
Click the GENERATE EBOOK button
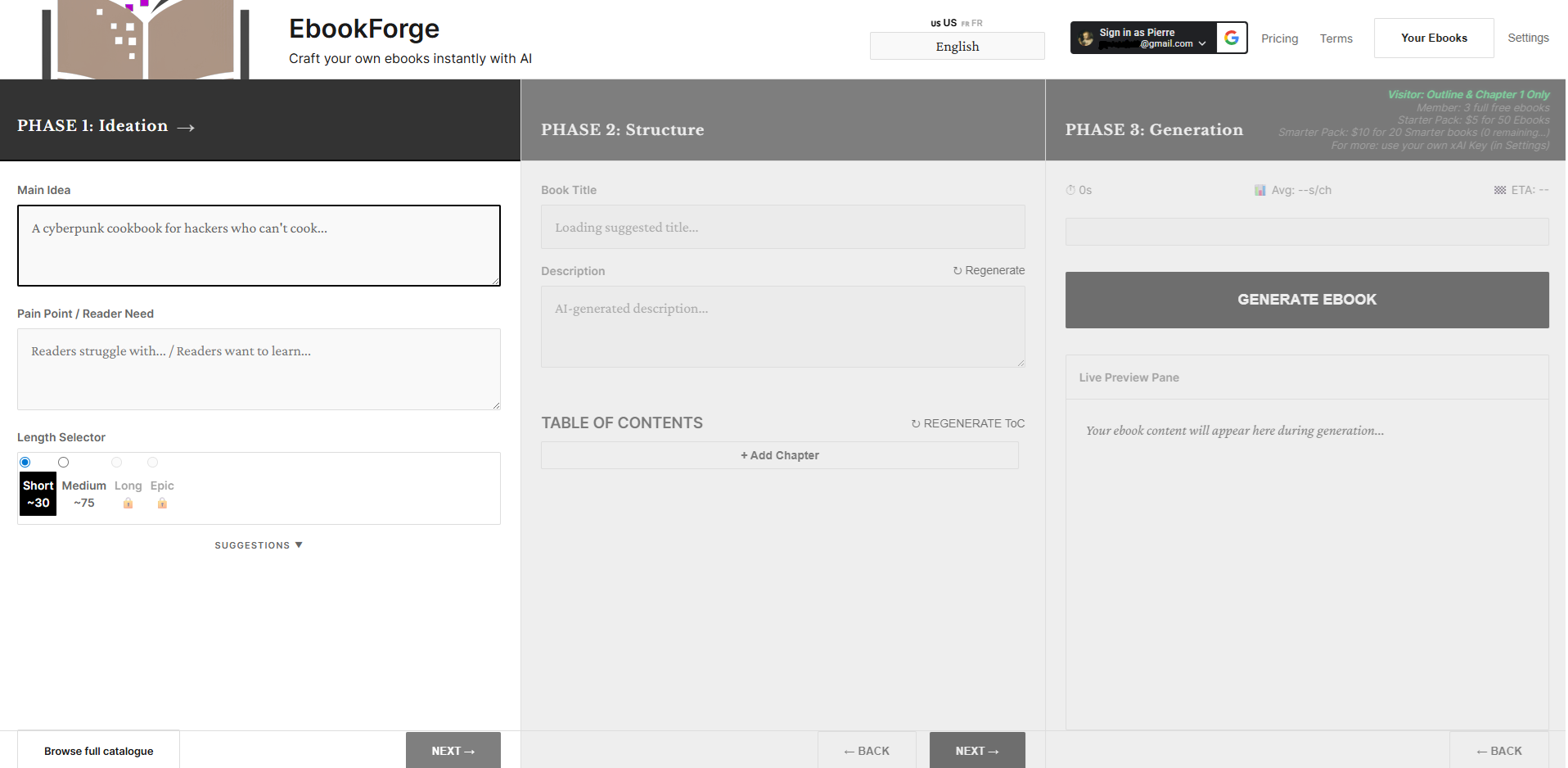click(x=1305, y=300)
